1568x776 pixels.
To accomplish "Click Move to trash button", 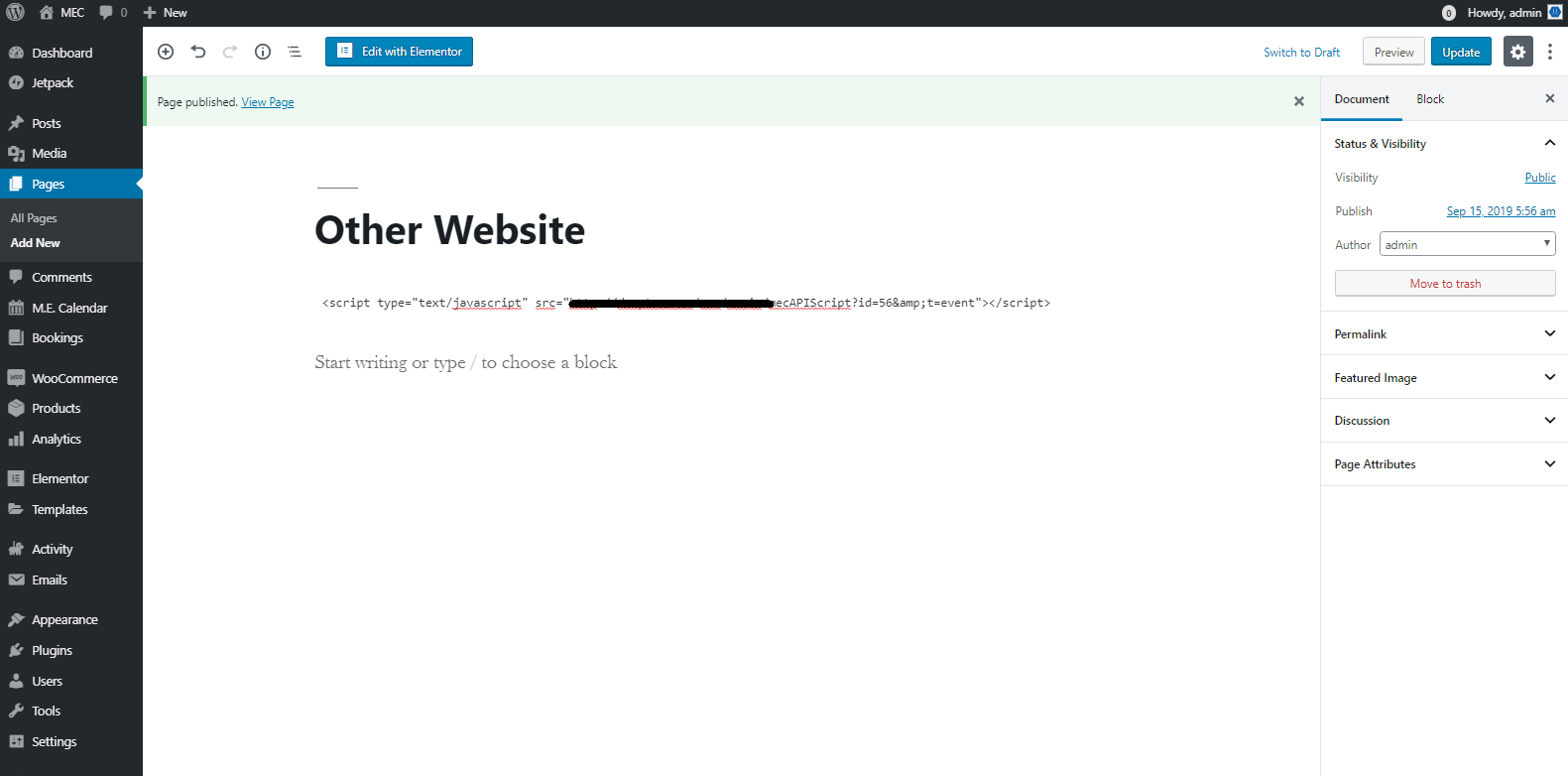I will pyautogui.click(x=1445, y=284).
